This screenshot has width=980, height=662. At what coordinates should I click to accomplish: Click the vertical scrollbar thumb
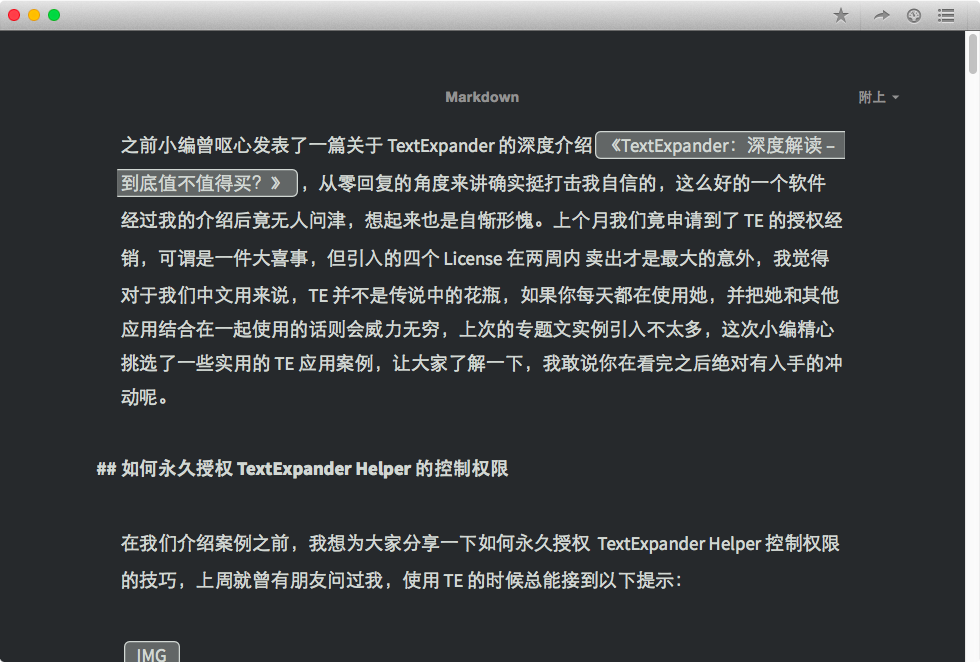973,55
